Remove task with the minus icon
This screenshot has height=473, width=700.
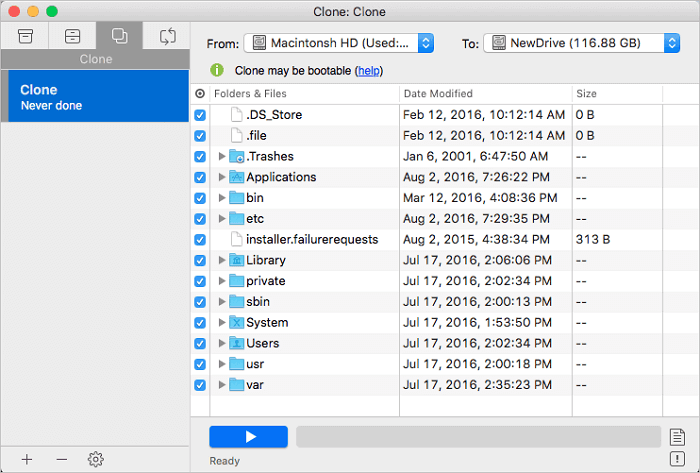point(61,459)
